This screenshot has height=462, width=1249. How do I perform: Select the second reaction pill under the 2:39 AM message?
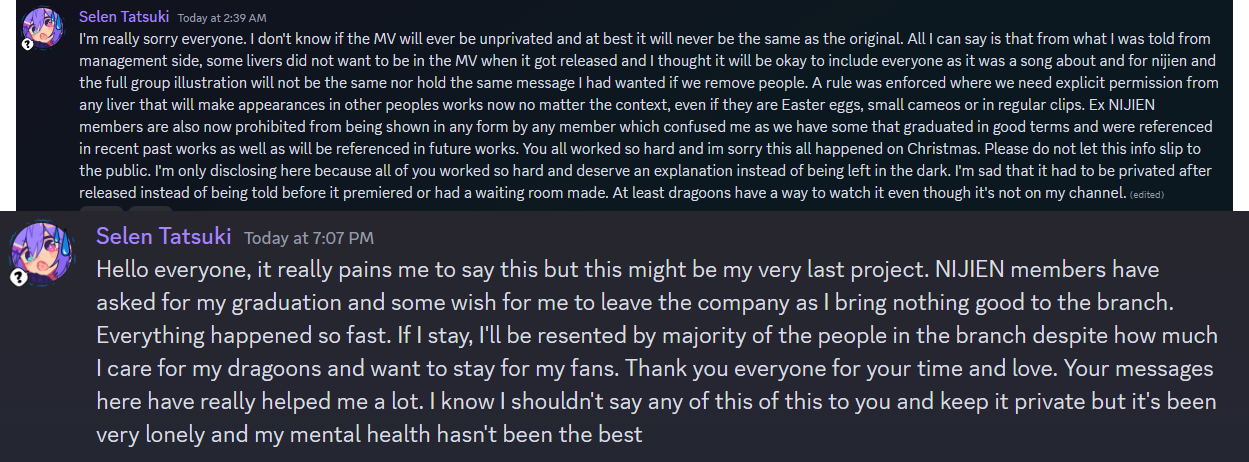(150, 209)
